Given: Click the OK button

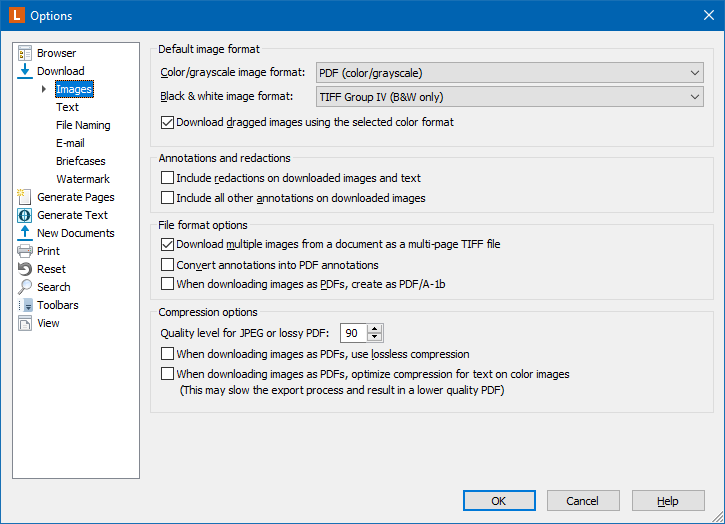Looking at the screenshot, I should tap(499, 501).
